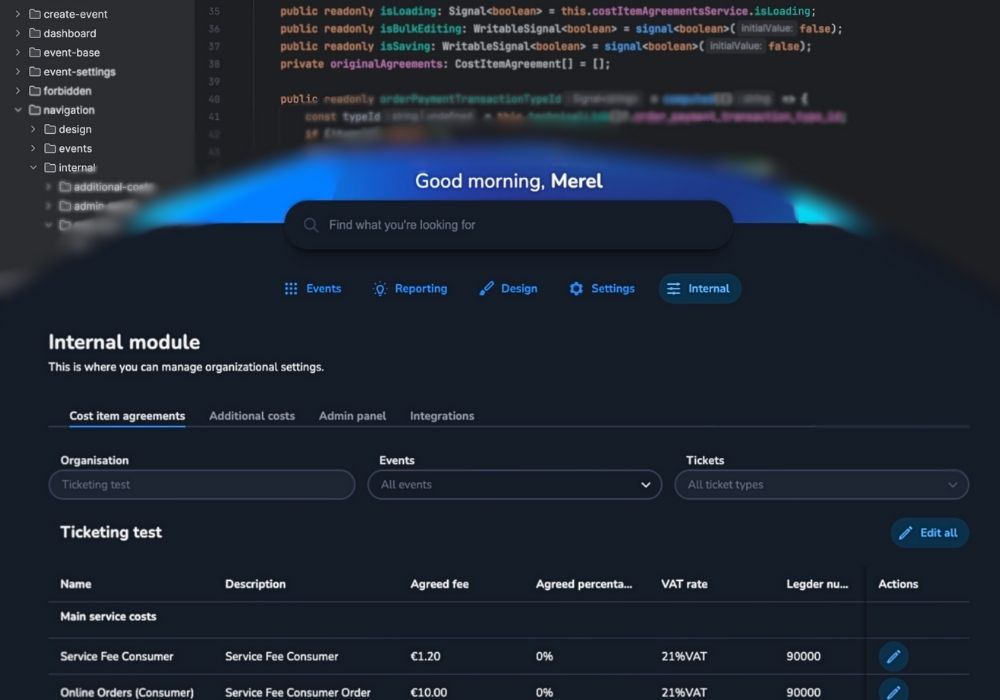Click the Design brush icon
Viewport: 1000px width, 700px height.
[487, 289]
